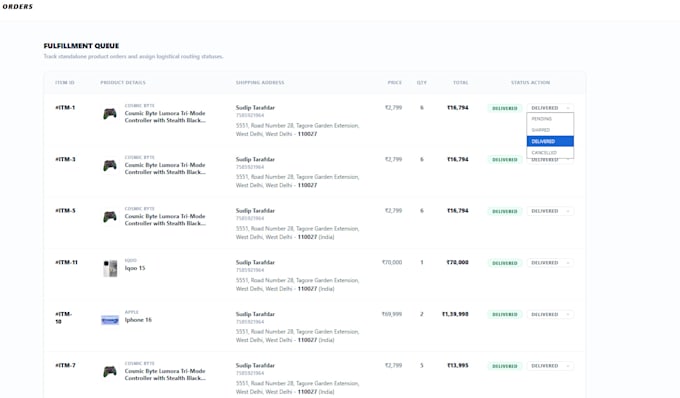Screen dimensions: 680x398
Task: Click the controller thumbnail of #ITM-3
Action: (x=110, y=166)
